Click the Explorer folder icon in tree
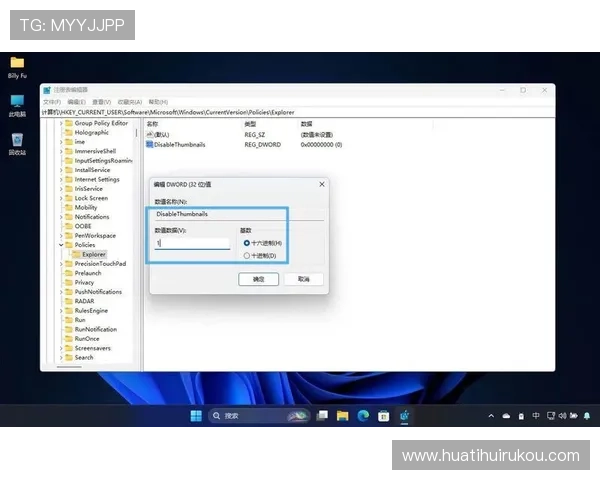Screen dimensions: 600x480 tap(77, 254)
